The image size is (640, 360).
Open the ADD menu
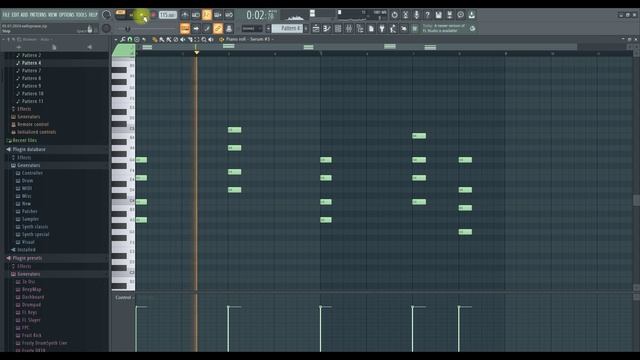pos(24,15)
